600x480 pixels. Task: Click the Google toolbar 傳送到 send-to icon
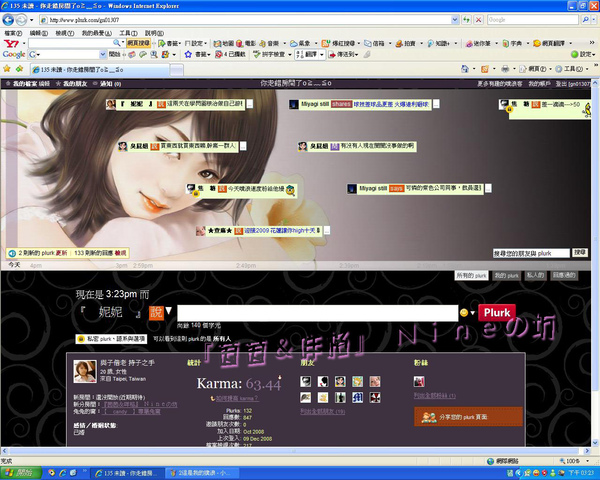click(x=332, y=55)
